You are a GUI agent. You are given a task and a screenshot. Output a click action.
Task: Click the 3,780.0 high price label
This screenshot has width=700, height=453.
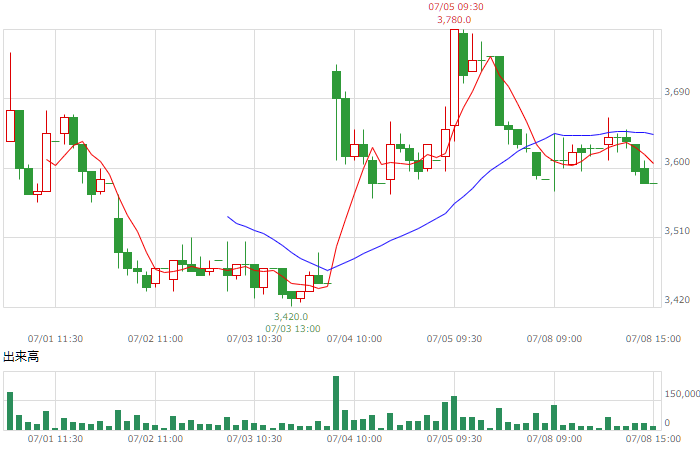tap(454, 20)
